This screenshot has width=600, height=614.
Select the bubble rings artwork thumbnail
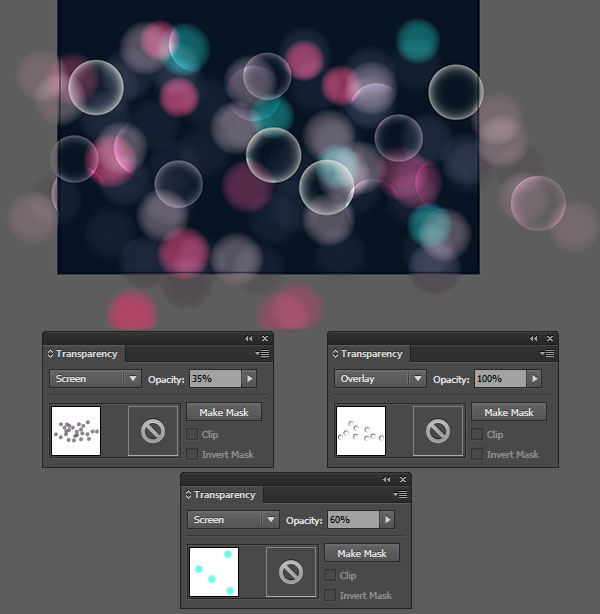pos(361,431)
